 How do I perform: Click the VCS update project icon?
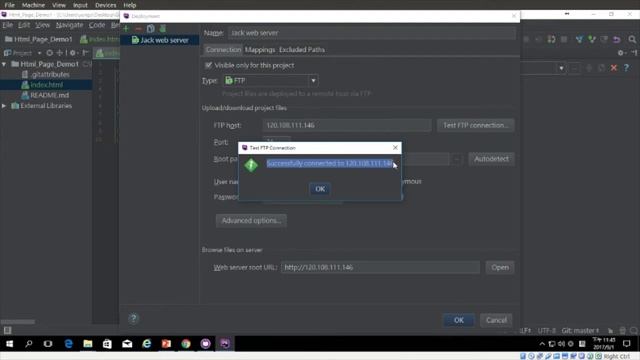[x=579, y=39]
